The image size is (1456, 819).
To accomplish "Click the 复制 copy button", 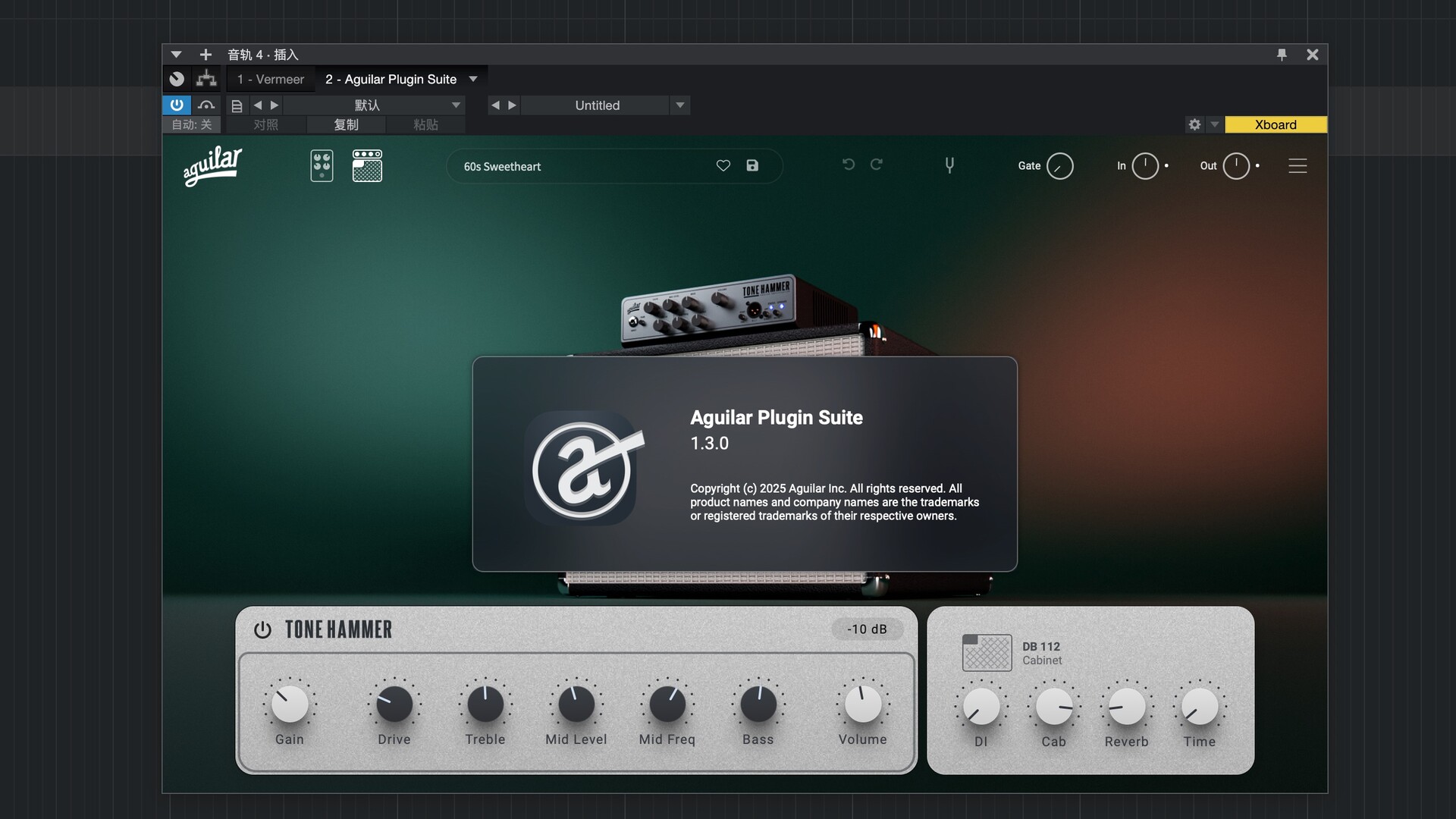I will pos(346,125).
